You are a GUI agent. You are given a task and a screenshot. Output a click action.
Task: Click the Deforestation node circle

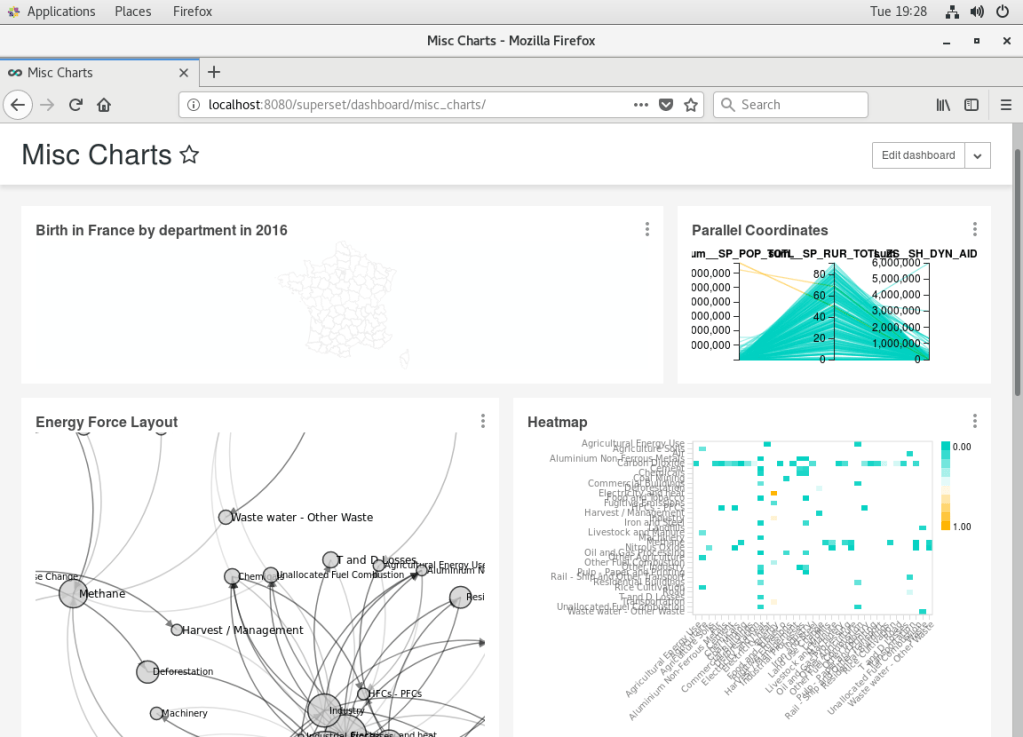[147, 672]
